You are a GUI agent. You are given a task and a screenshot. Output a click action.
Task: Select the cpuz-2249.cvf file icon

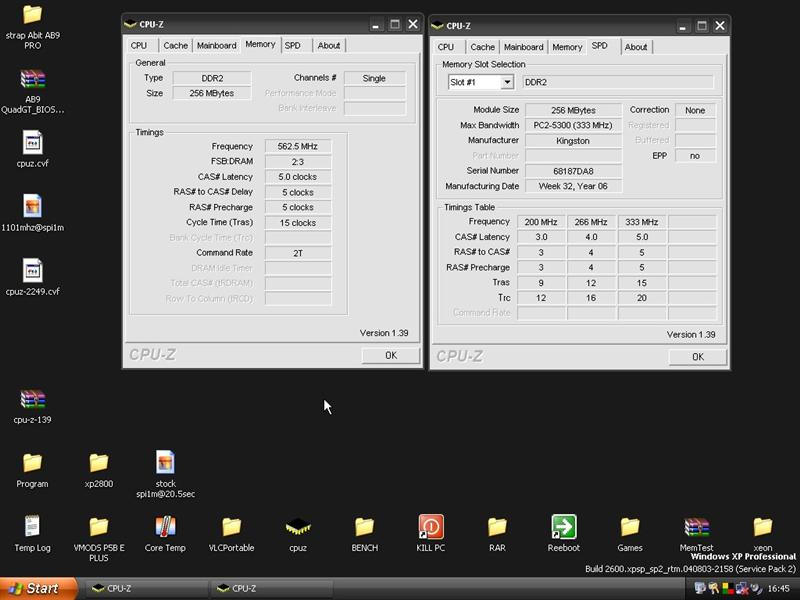(32, 270)
